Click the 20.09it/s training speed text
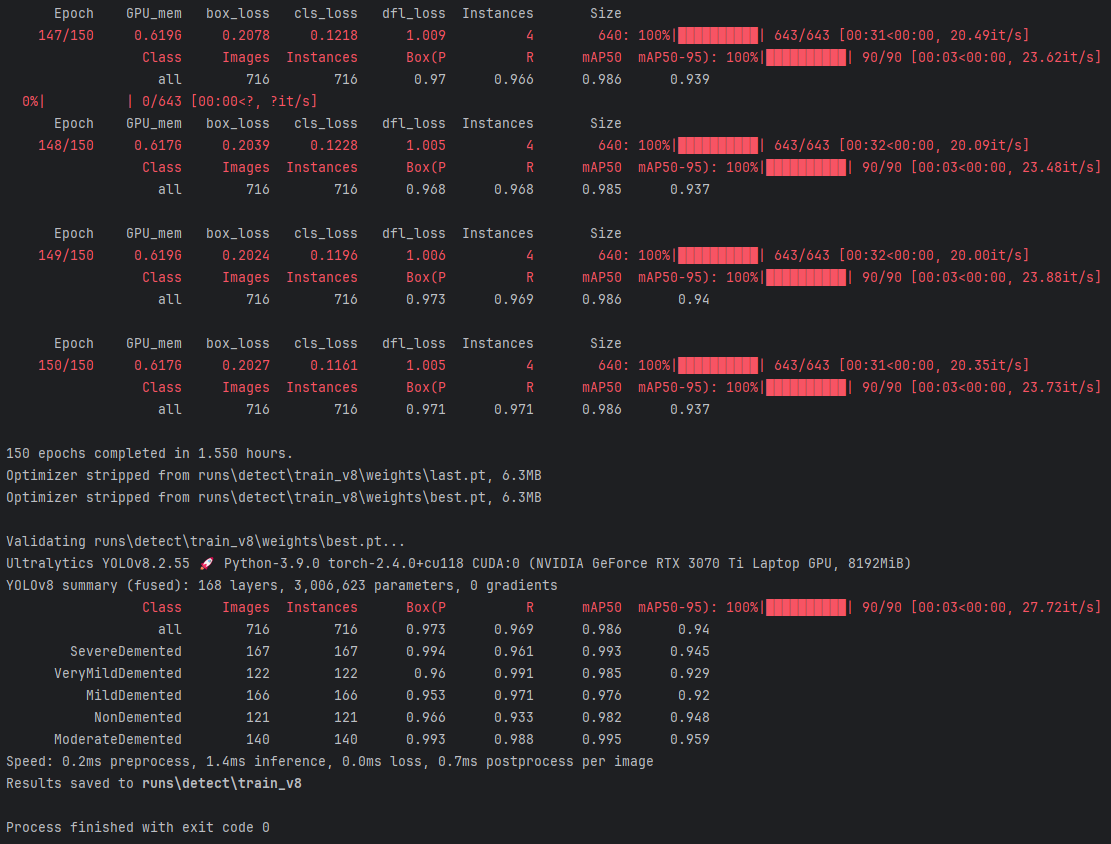The height and width of the screenshot is (844, 1111). pyautogui.click(x=986, y=145)
